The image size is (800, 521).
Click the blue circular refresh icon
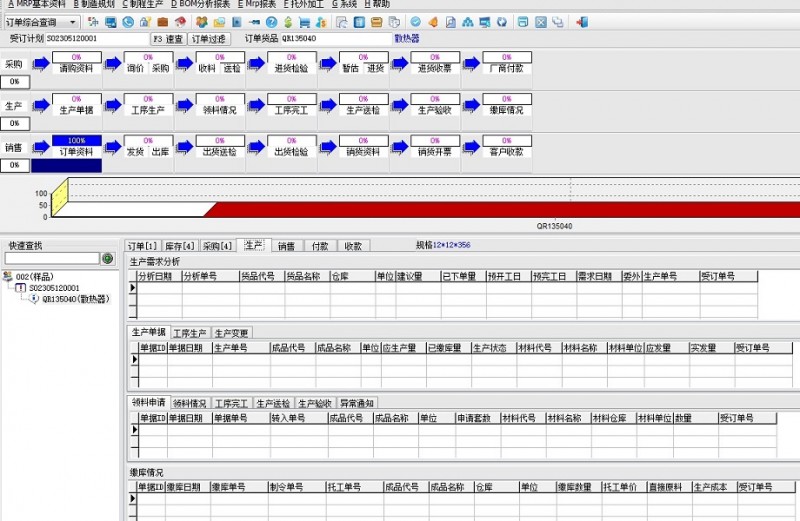tap(502, 22)
